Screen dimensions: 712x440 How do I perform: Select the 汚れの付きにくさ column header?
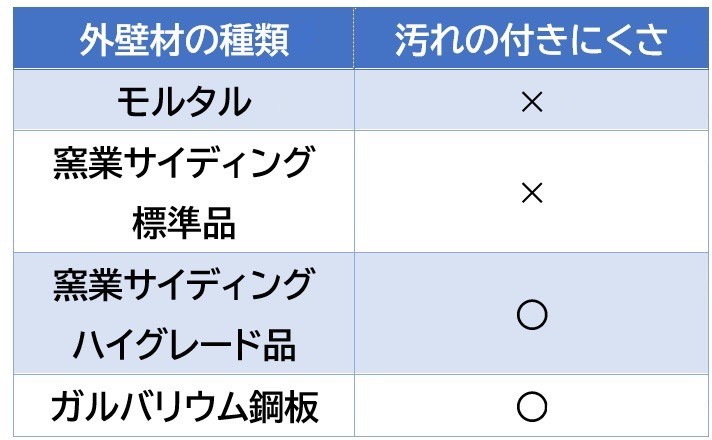pyautogui.click(x=531, y=40)
